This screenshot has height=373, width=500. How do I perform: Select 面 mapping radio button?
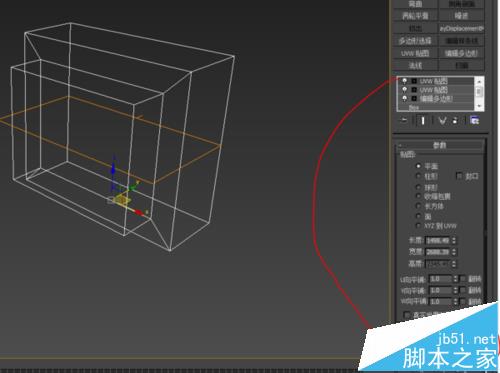tap(418, 216)
